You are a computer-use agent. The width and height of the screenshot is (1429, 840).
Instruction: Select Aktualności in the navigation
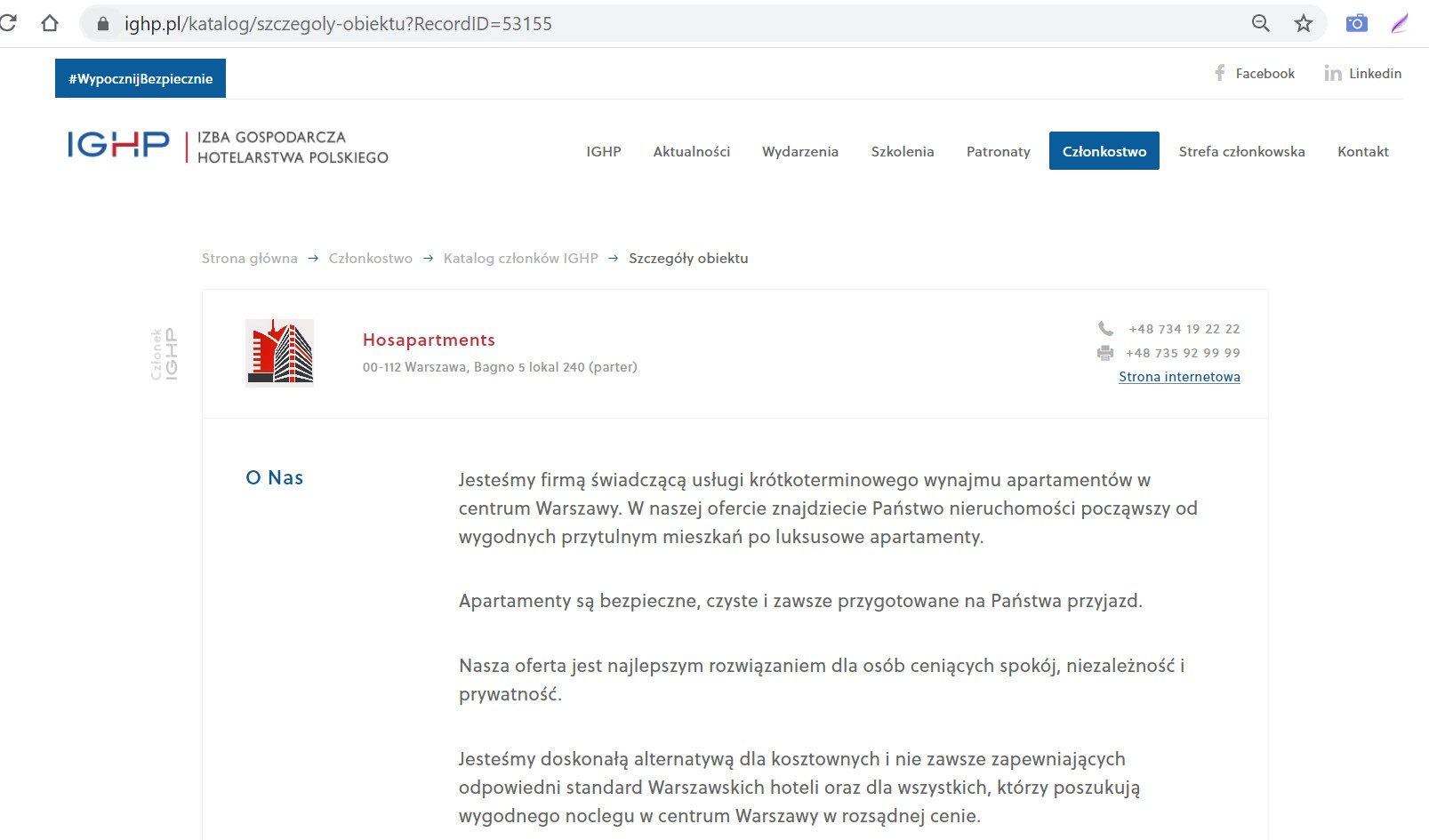pos(691,151)
